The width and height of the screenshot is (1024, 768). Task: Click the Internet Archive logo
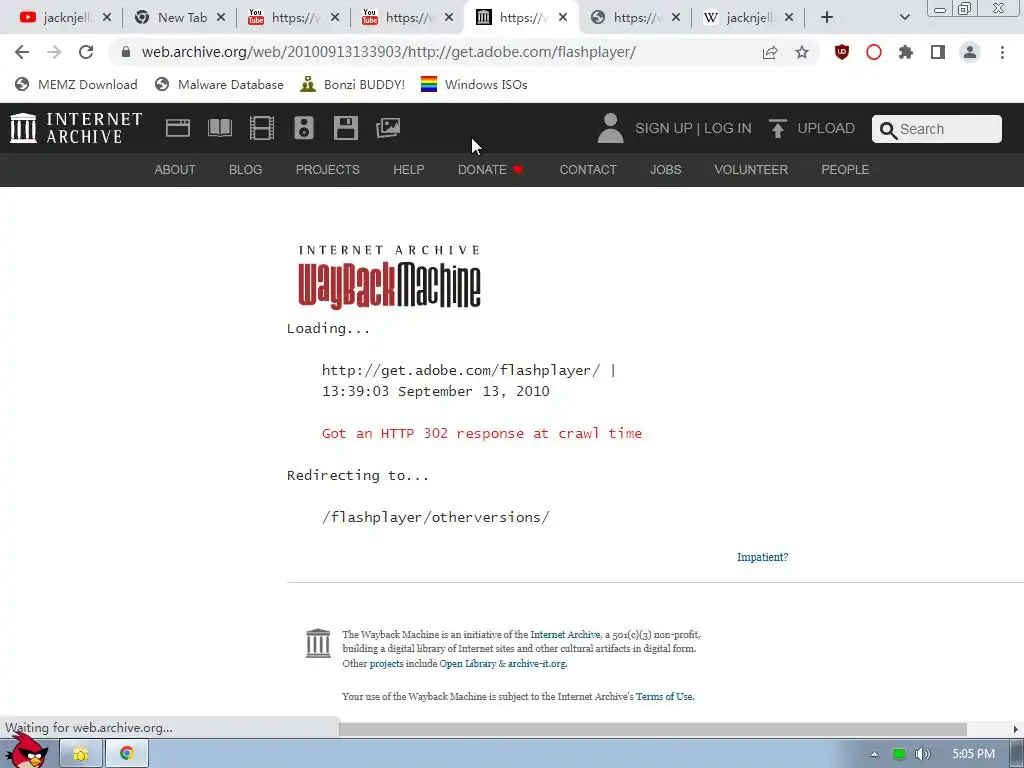pos(76,128)
